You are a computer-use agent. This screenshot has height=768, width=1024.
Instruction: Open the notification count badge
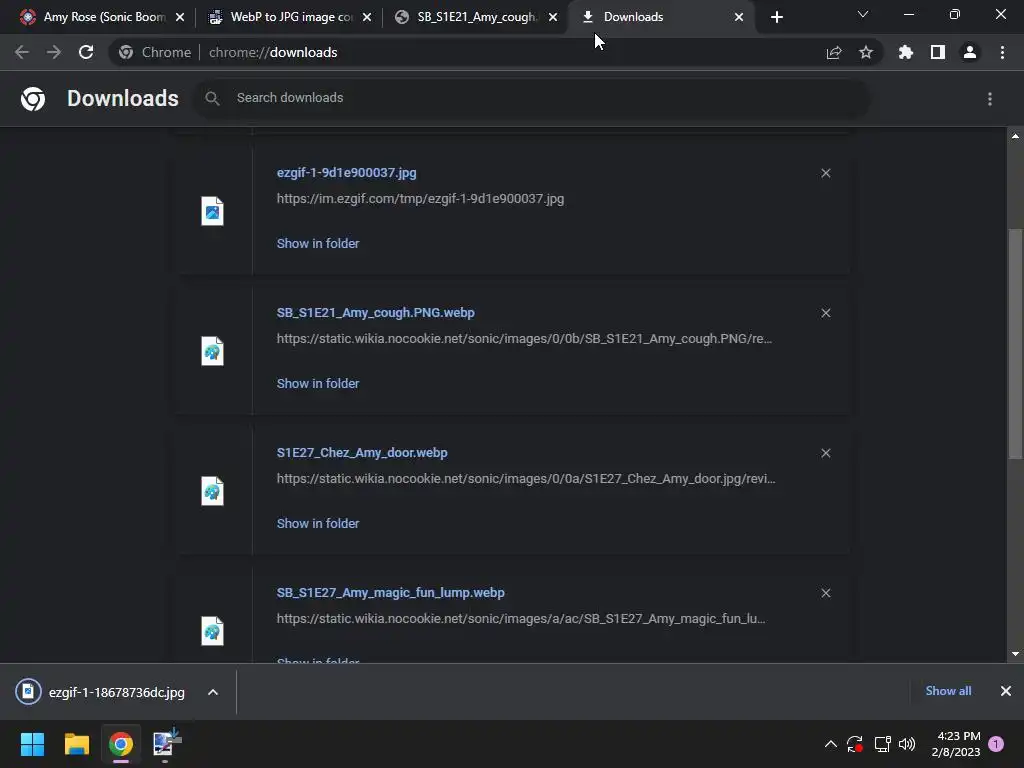[x=996, y=744]
